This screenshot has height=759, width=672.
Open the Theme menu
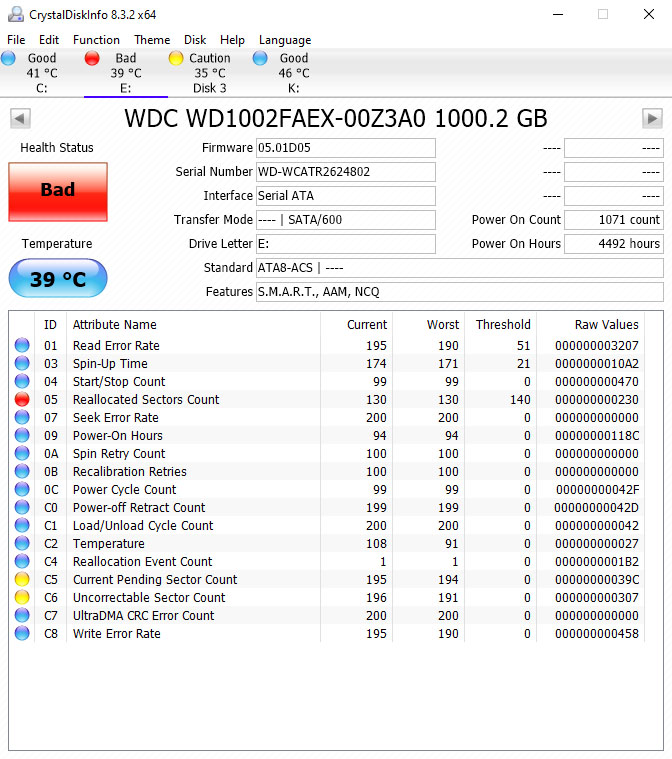(x=152, y=40)
